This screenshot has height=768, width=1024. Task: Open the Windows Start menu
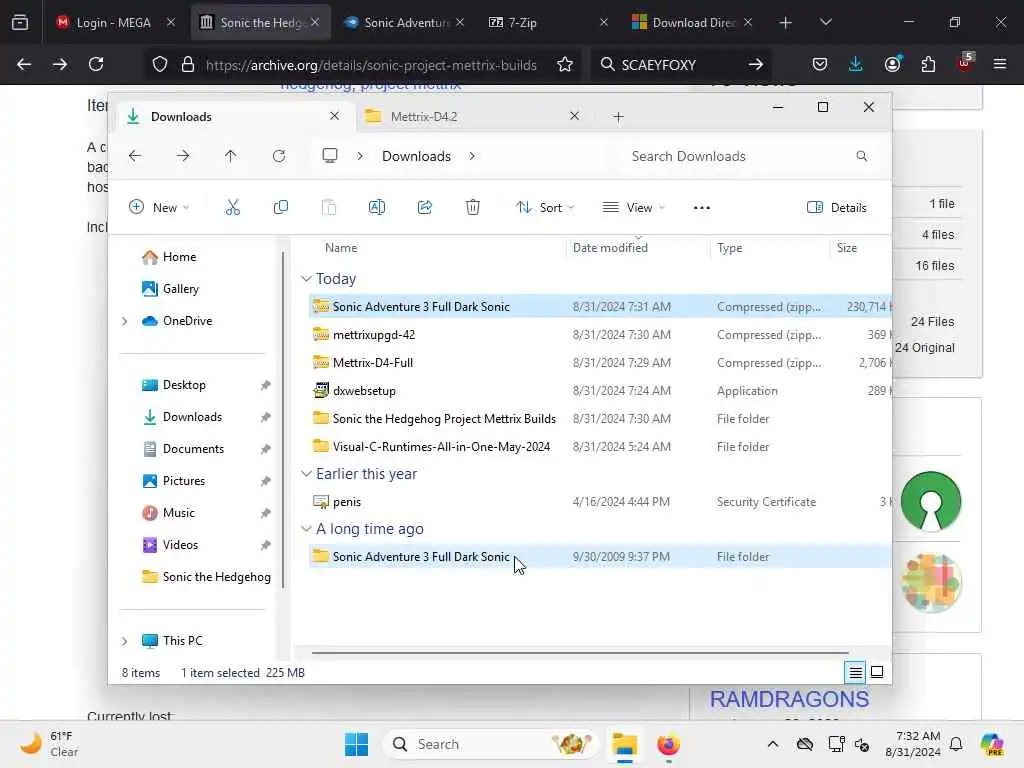[356, 744]
